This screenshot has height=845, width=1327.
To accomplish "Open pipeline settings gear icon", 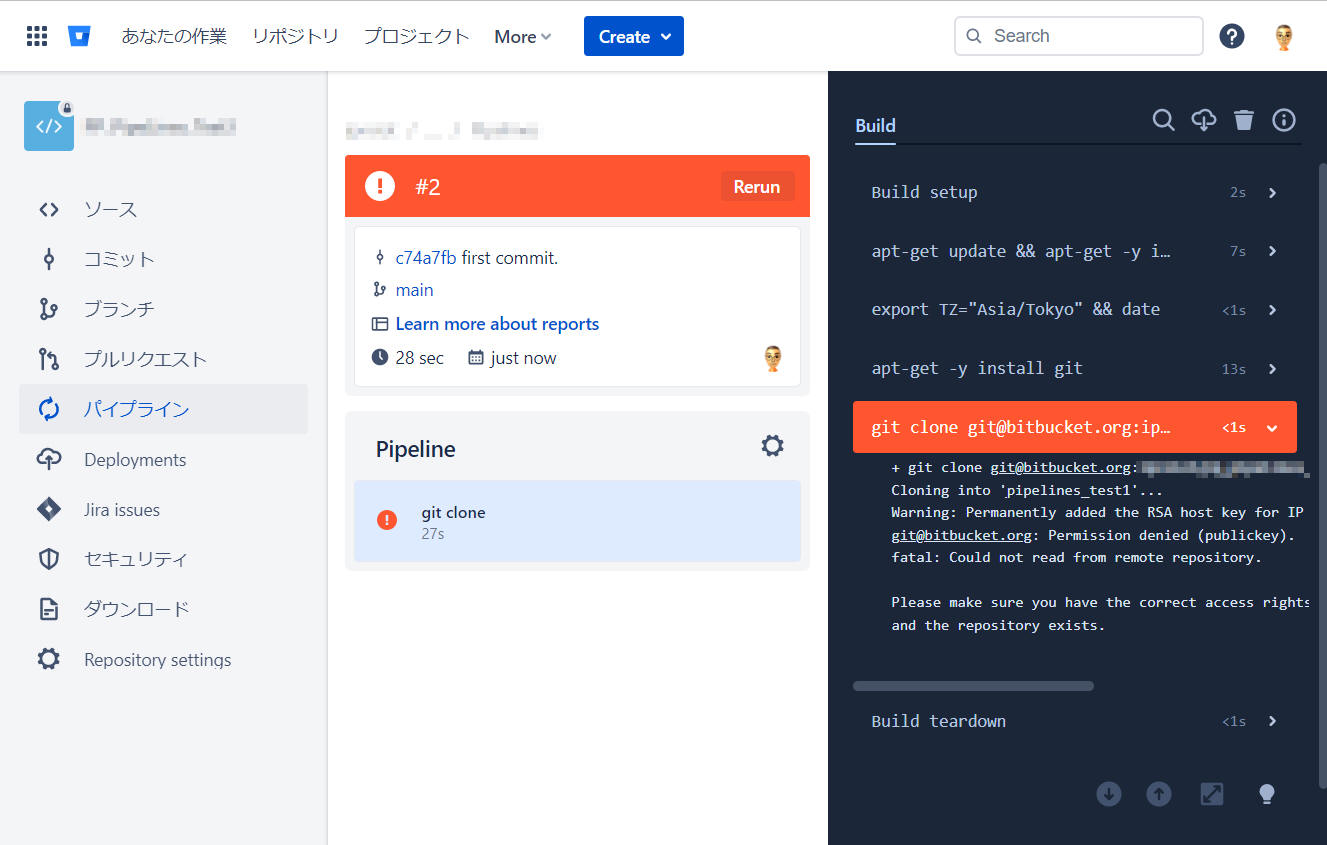I will 772,446.
